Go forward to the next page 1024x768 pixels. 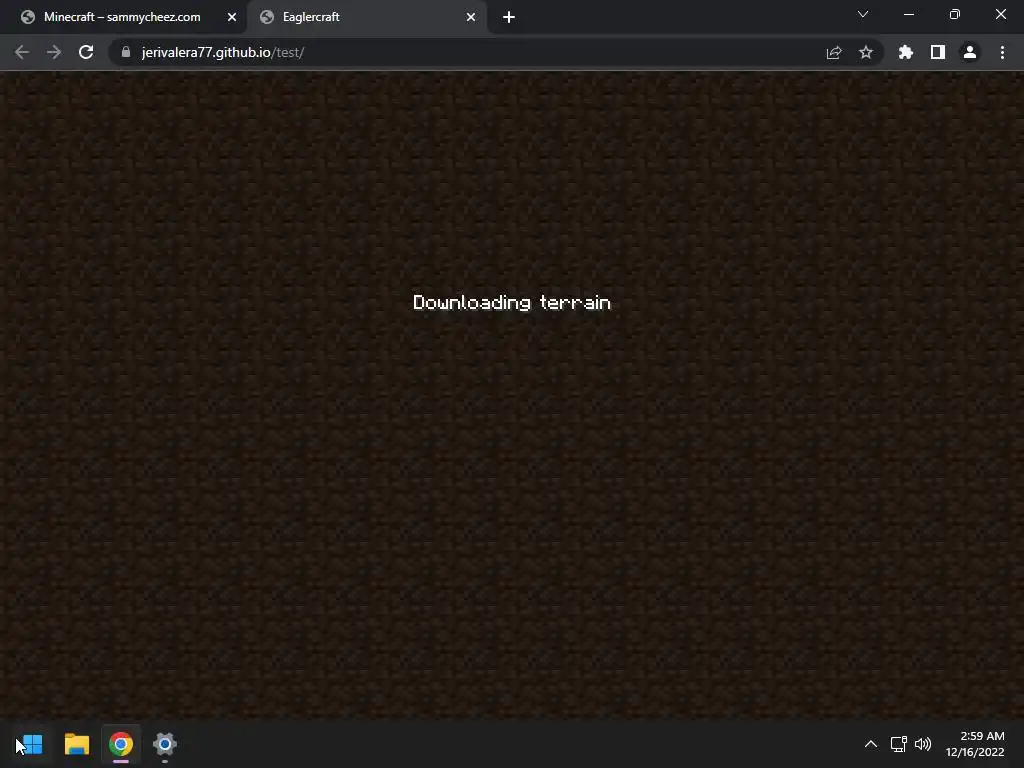pyautogui.click(x=54, y=52)
